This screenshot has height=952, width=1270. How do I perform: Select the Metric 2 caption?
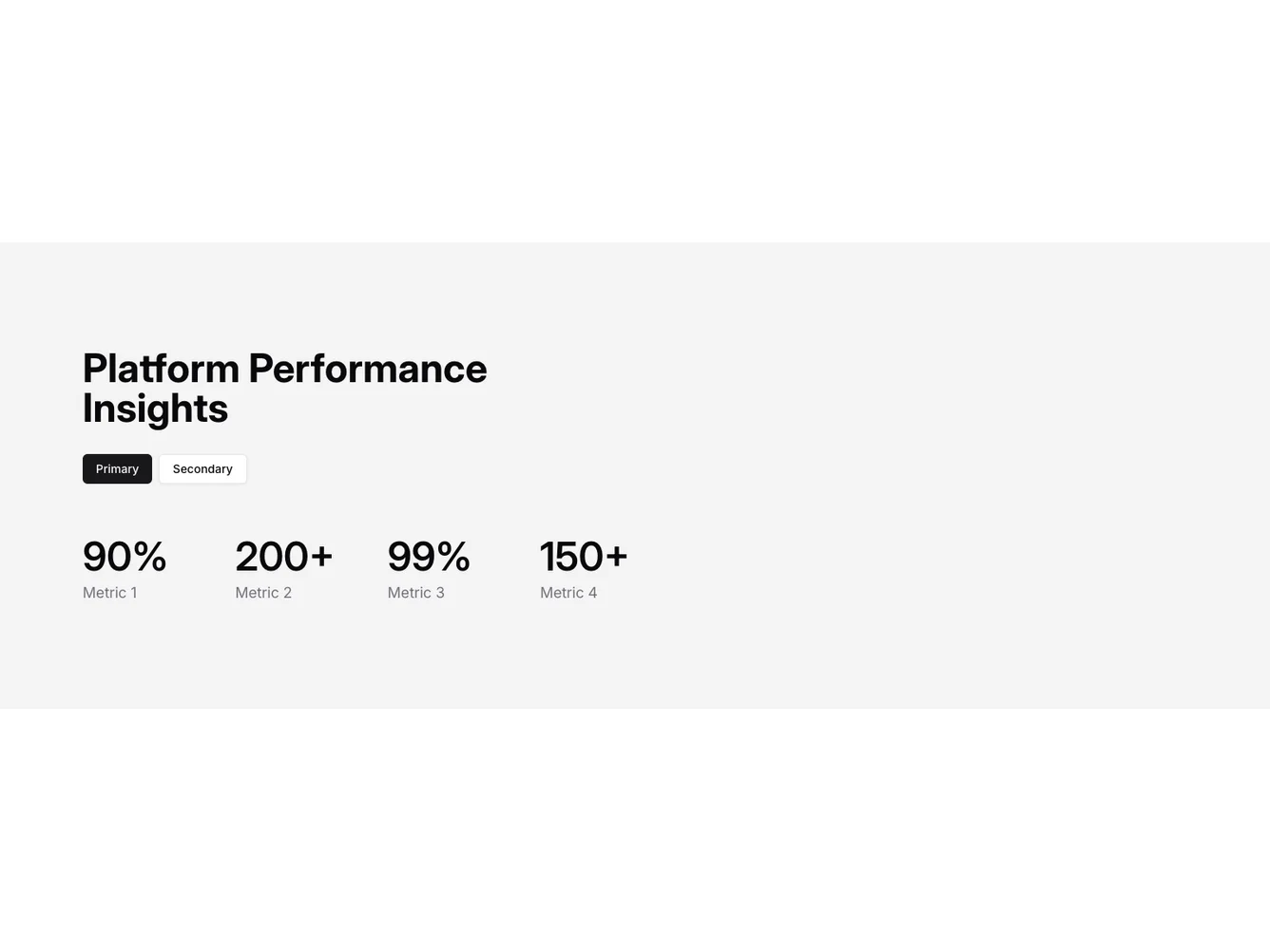tap(263, 592)
